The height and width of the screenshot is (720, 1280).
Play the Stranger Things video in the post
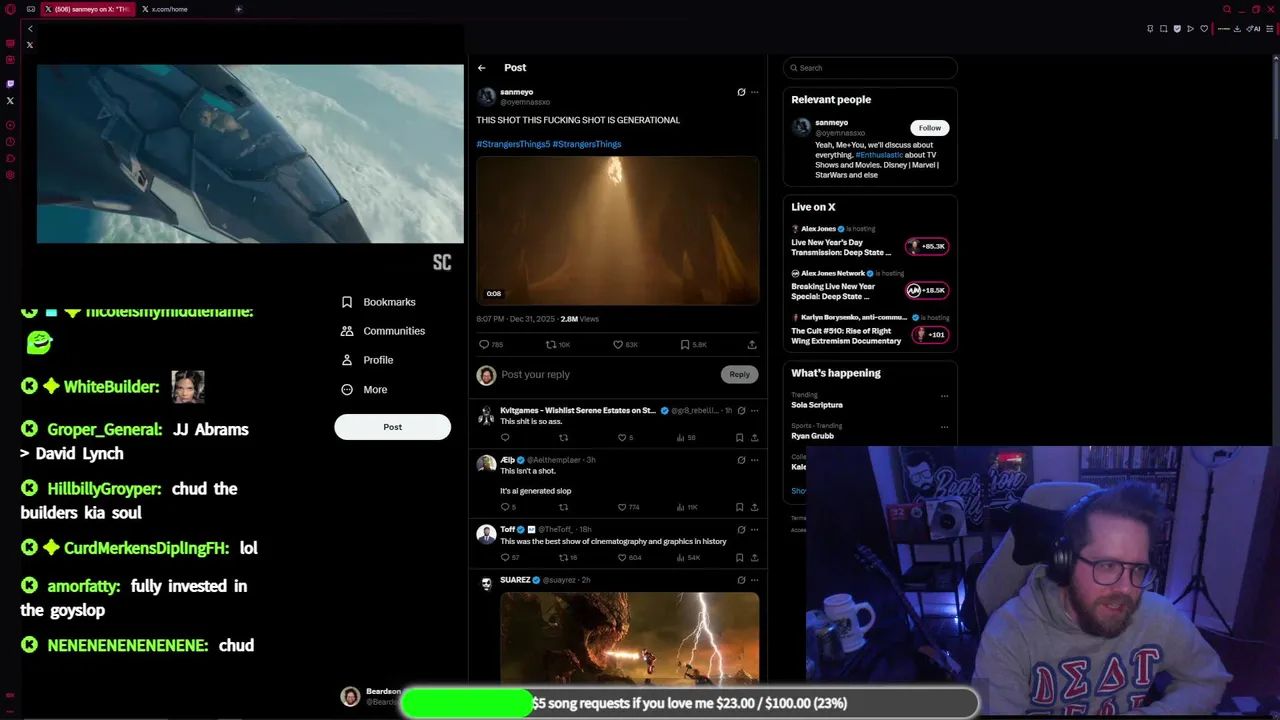[618, 230]
